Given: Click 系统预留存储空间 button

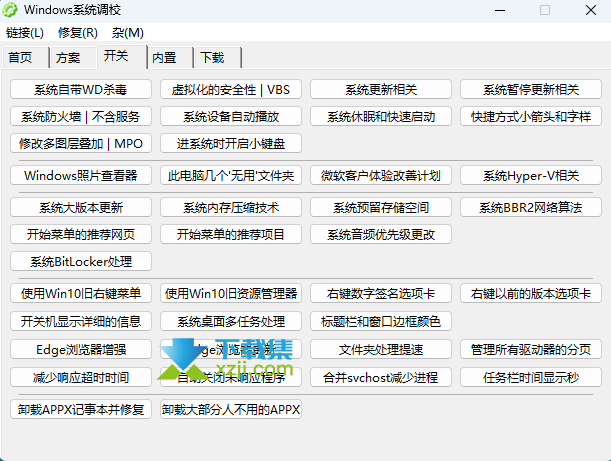Looking at the screenshot, I should click(381, 207).
